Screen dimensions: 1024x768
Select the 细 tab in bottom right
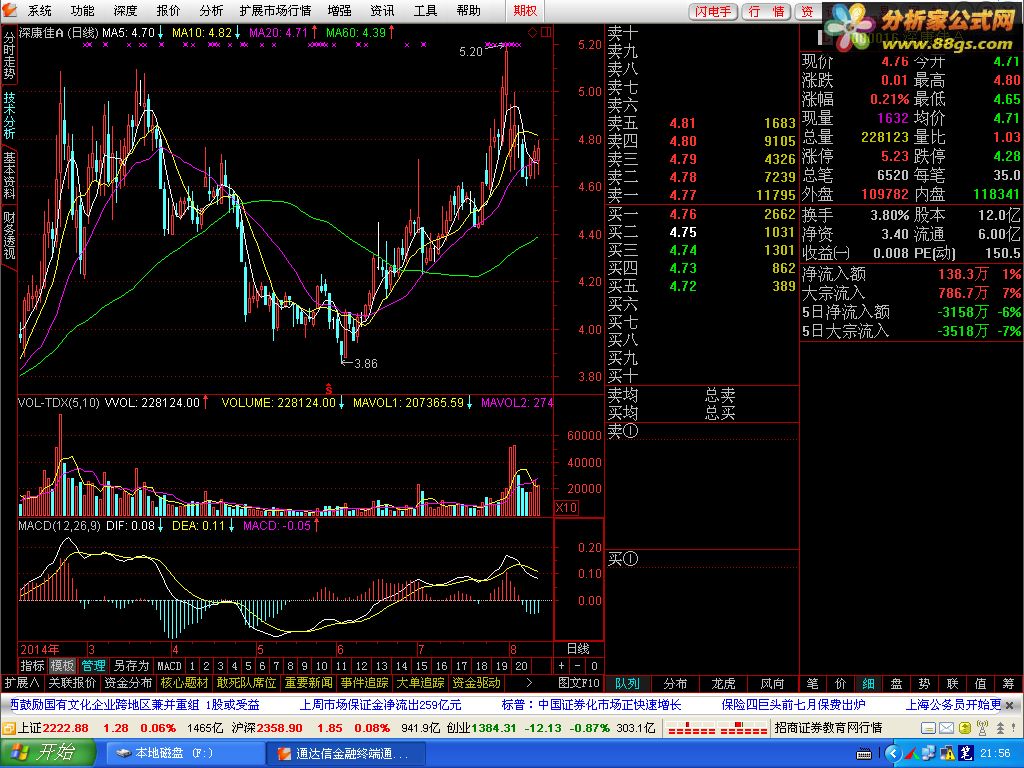(869, 684)
